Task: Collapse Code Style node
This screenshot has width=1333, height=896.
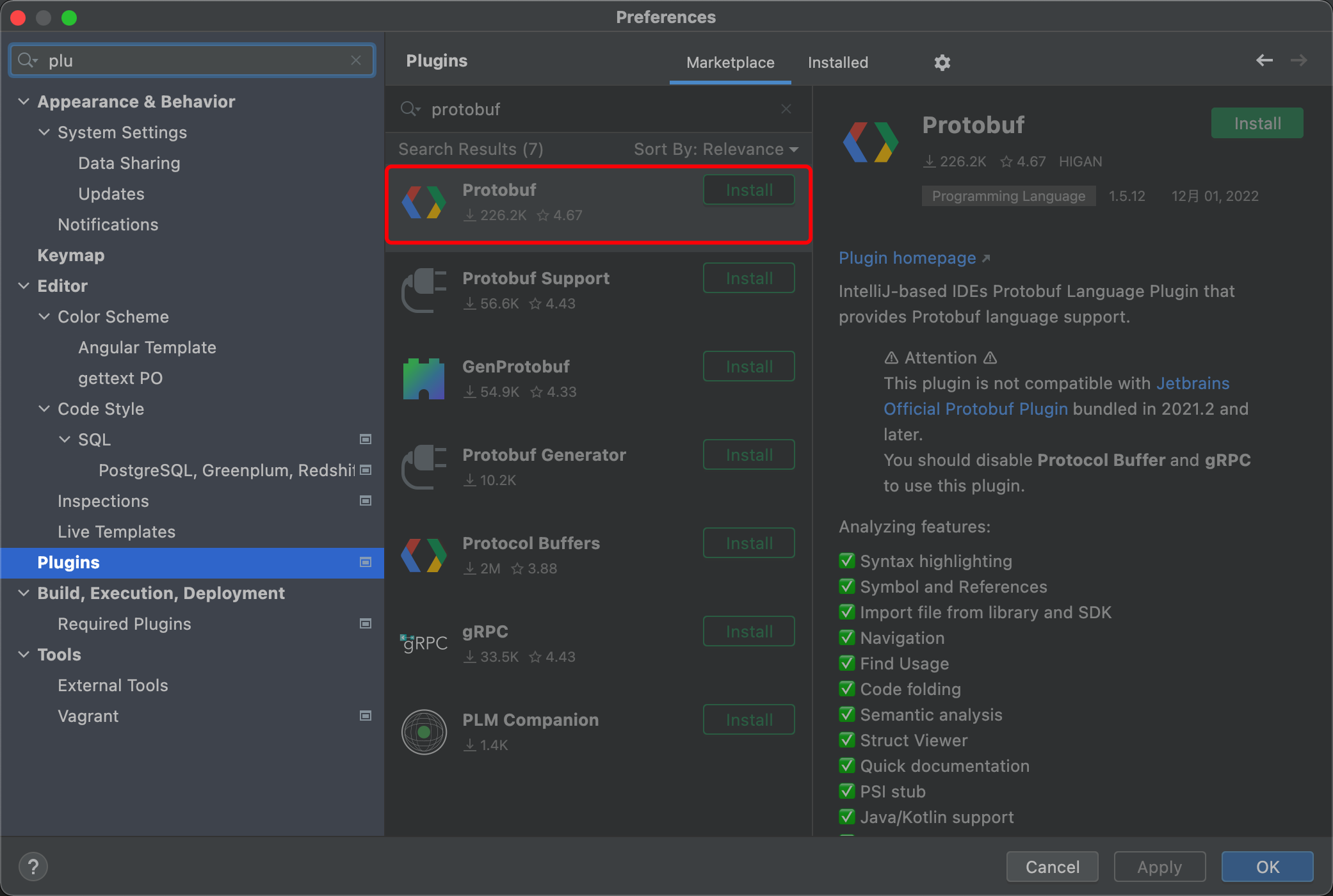Action: (44, 409)
